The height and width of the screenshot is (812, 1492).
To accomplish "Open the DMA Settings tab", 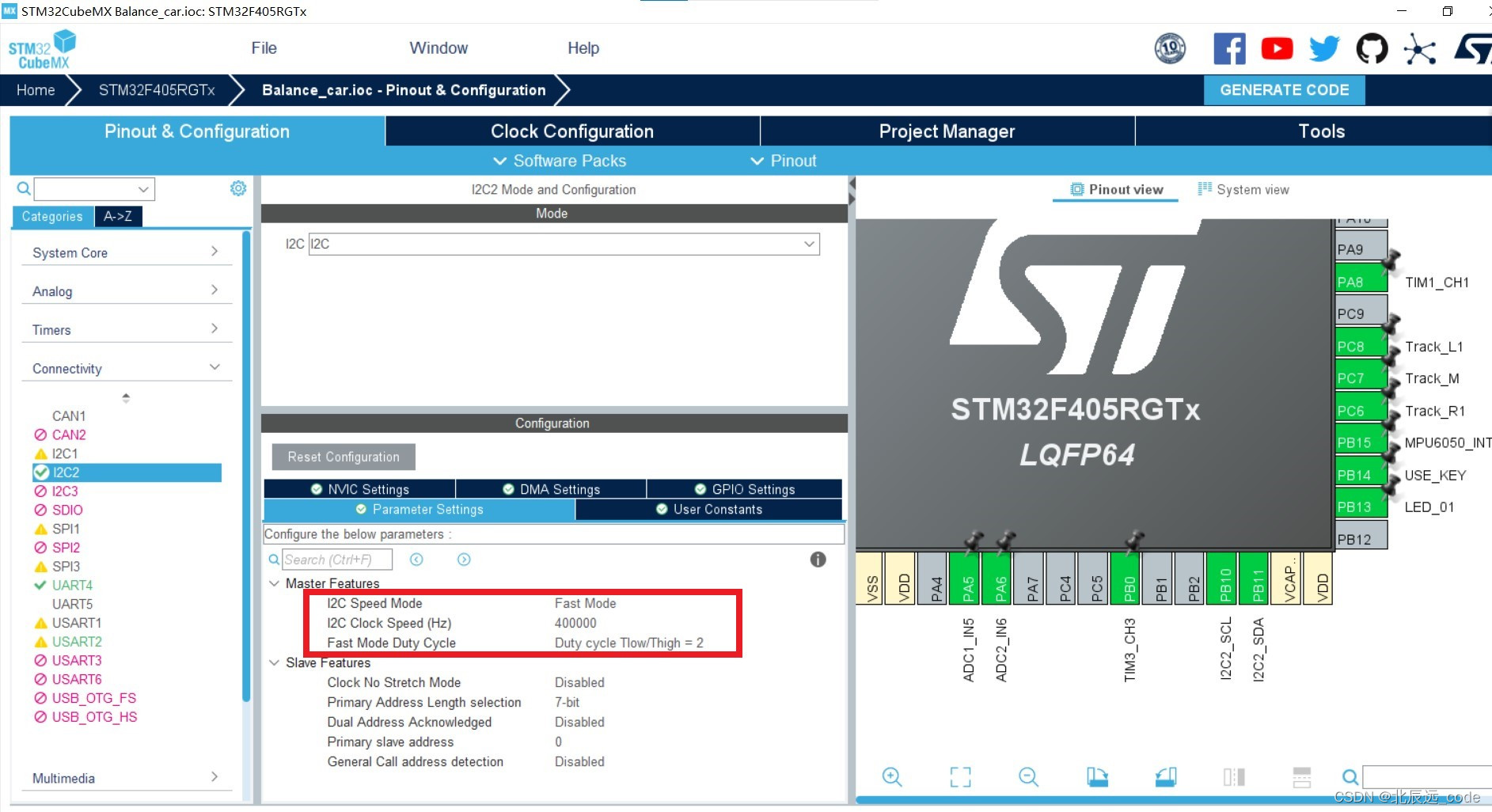I will pos(551,489).
